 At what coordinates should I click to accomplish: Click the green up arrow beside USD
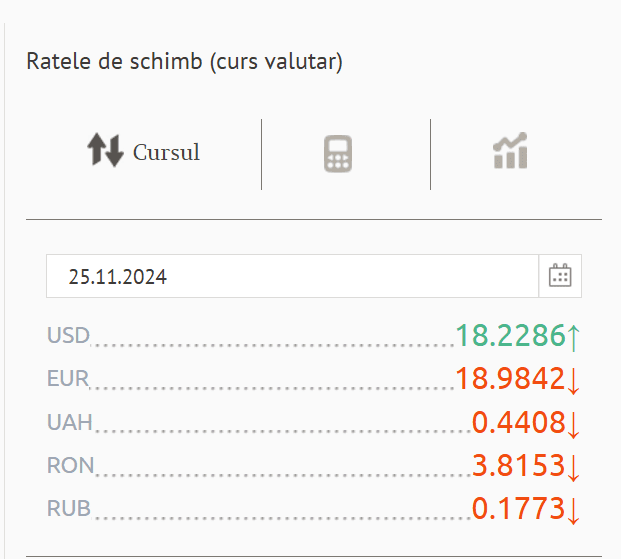(573, 337)
